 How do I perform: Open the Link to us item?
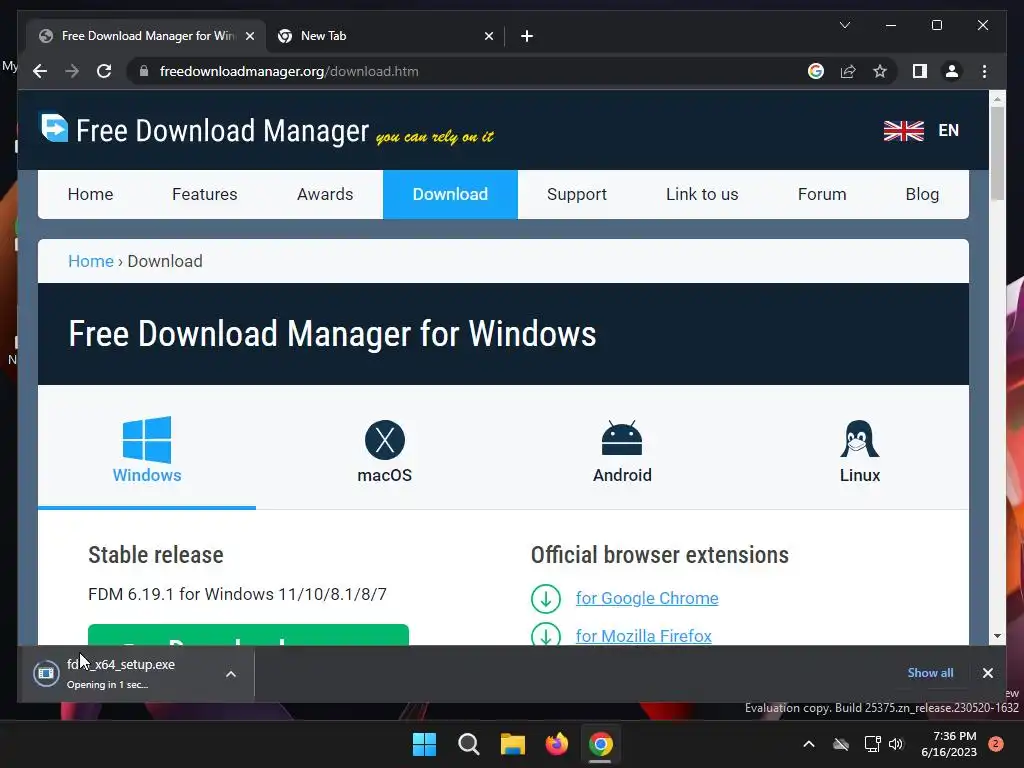click(x=702, y=194)
